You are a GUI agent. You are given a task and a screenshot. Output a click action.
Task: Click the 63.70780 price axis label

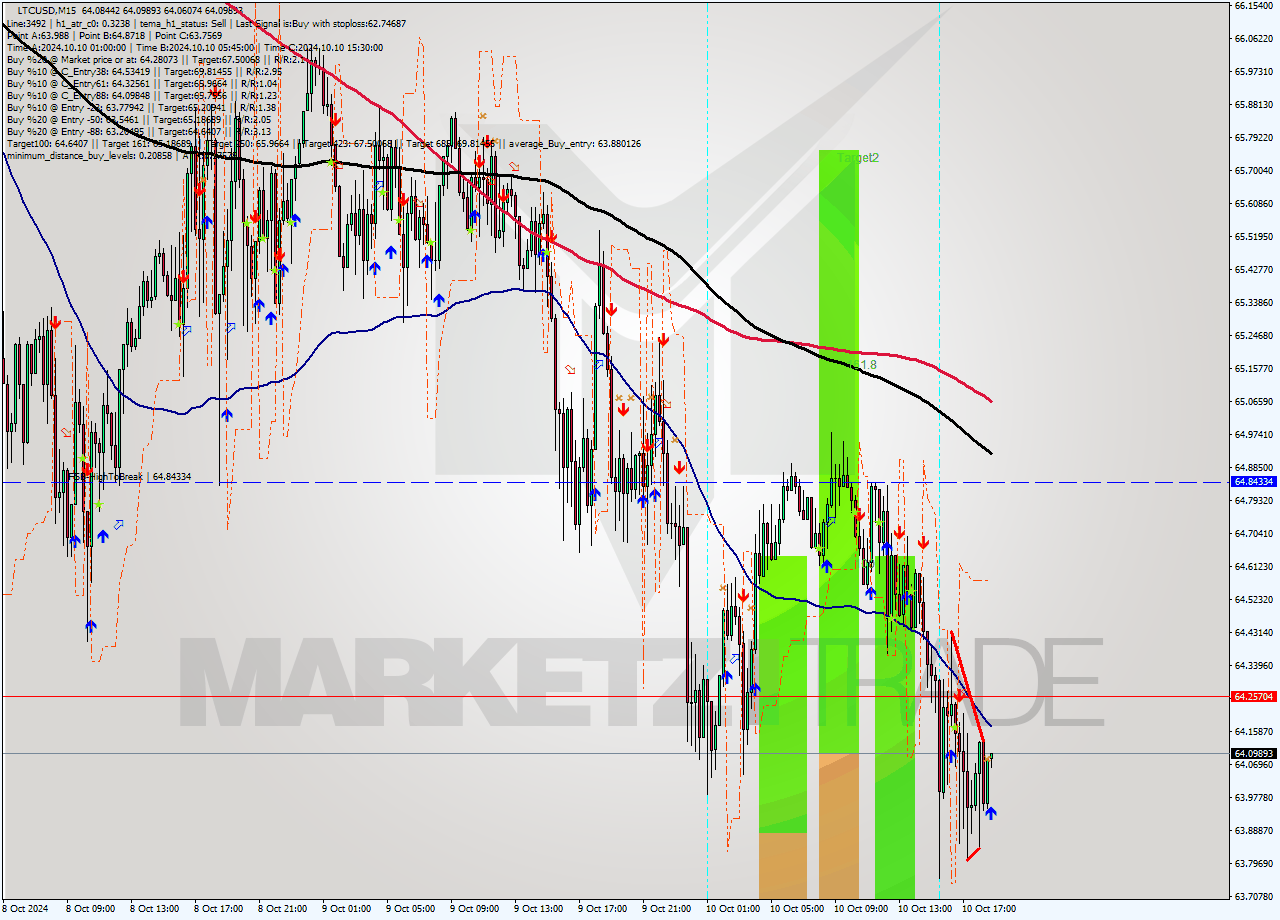[x=1254, y=896]
